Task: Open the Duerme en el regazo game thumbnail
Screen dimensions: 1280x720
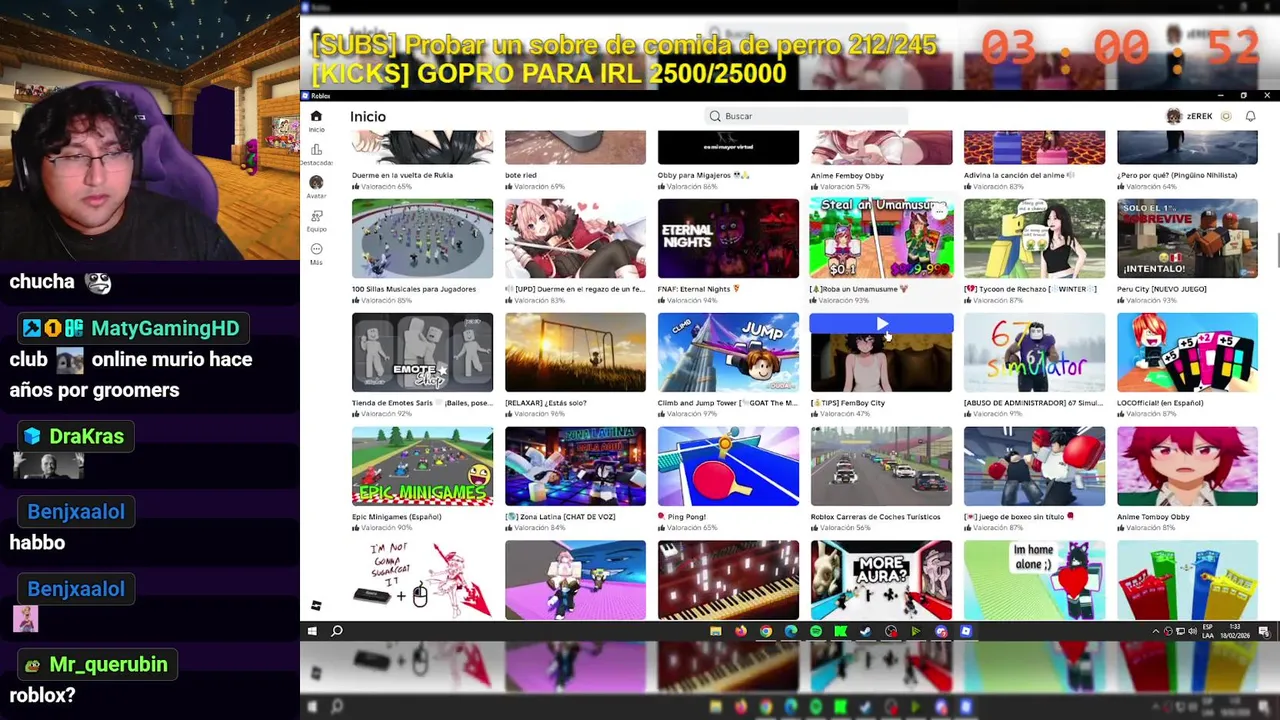Action: [x=575, y=238]
